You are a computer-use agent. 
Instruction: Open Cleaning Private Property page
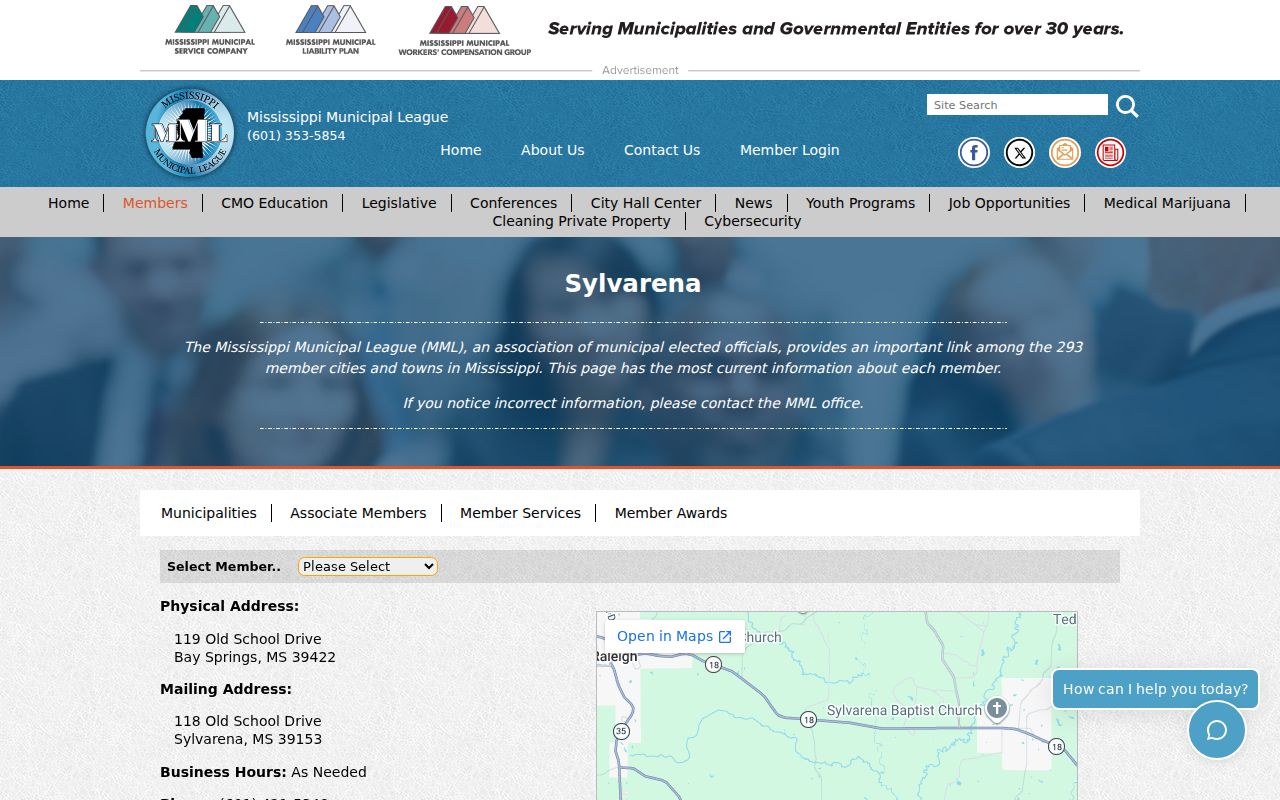pyautogui.click(x=581, y=221)
